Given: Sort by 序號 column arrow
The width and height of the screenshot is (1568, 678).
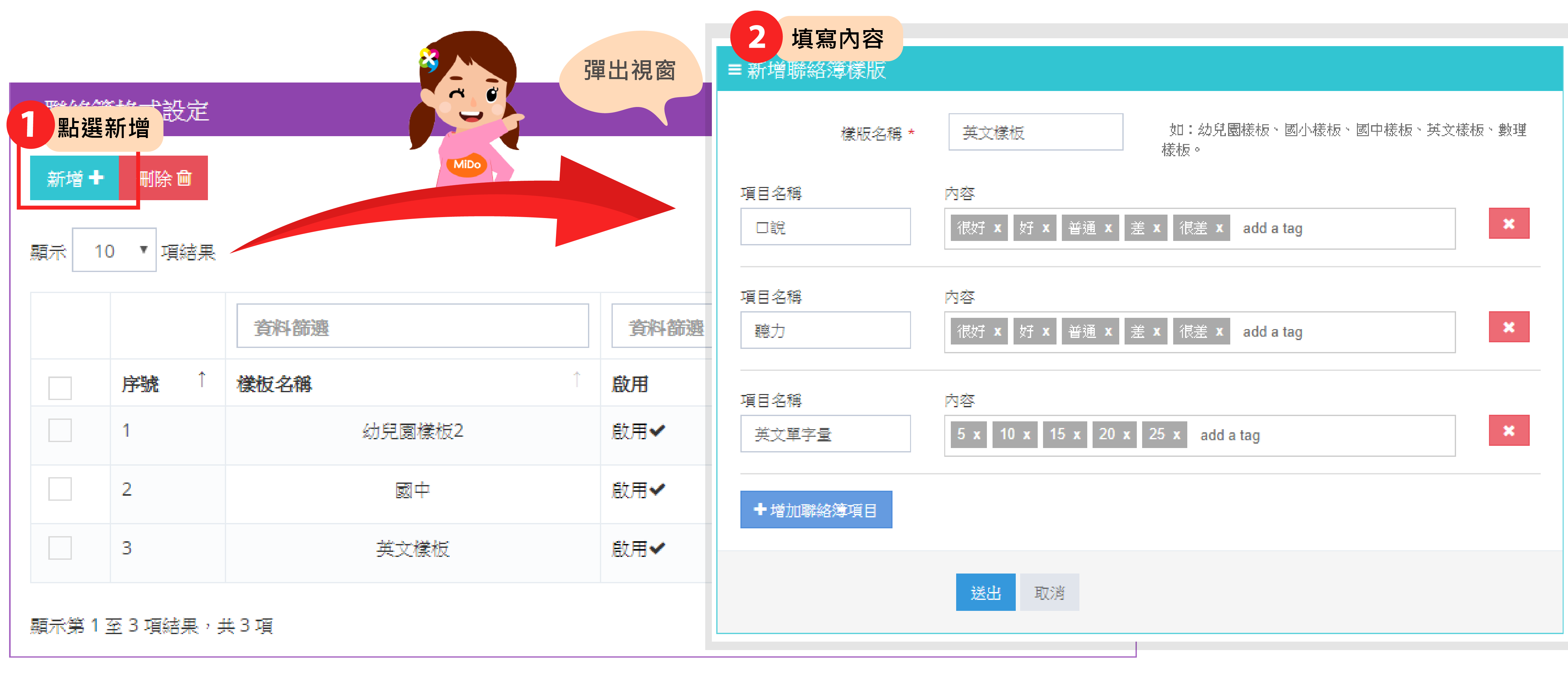Looking at the screenshot, I should [x=202, y=379].
